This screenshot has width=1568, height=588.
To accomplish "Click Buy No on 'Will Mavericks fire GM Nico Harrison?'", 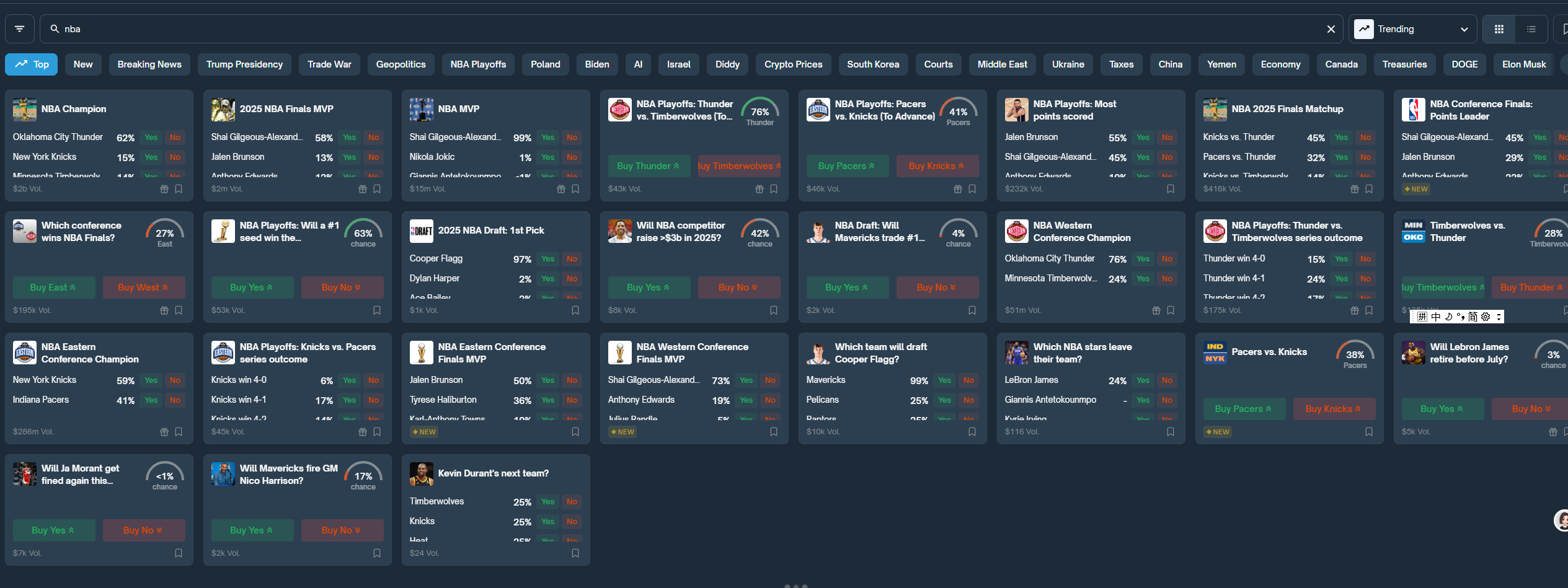I will pyautogui.click(x=342, y=530).
